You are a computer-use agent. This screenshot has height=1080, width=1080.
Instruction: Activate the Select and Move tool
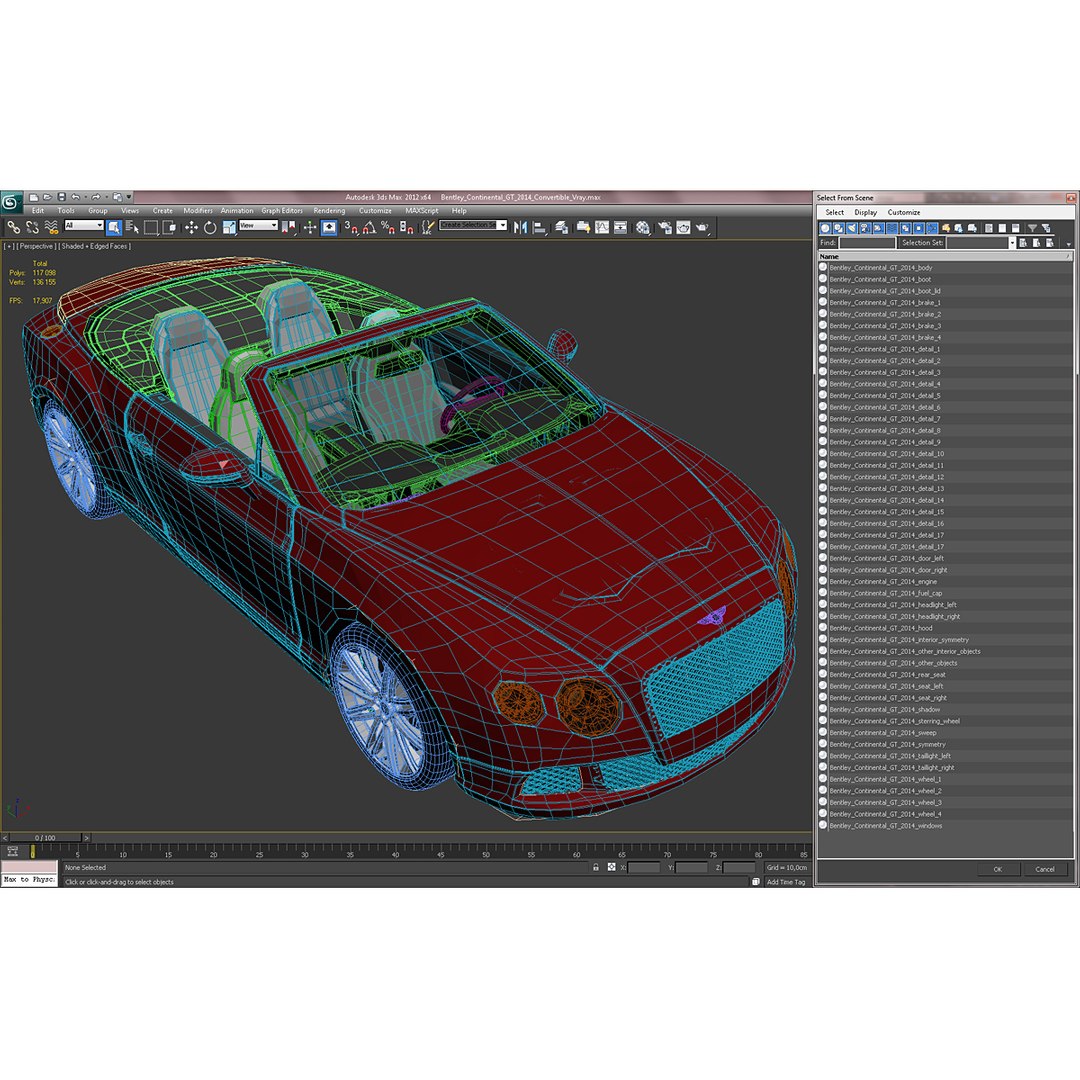(191, 227)
